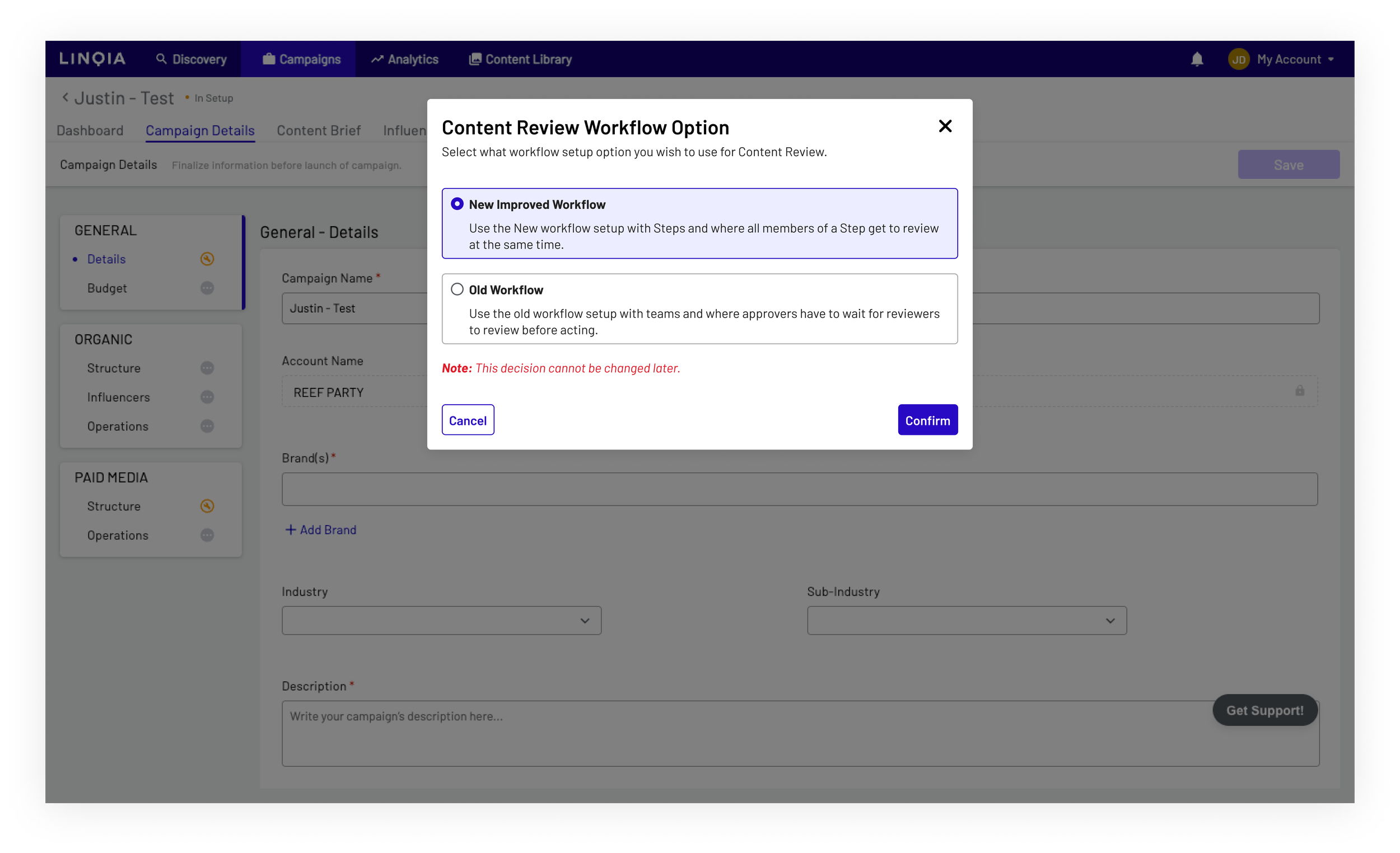Click the back arrow beside Justin - Test

click(66, 98)
